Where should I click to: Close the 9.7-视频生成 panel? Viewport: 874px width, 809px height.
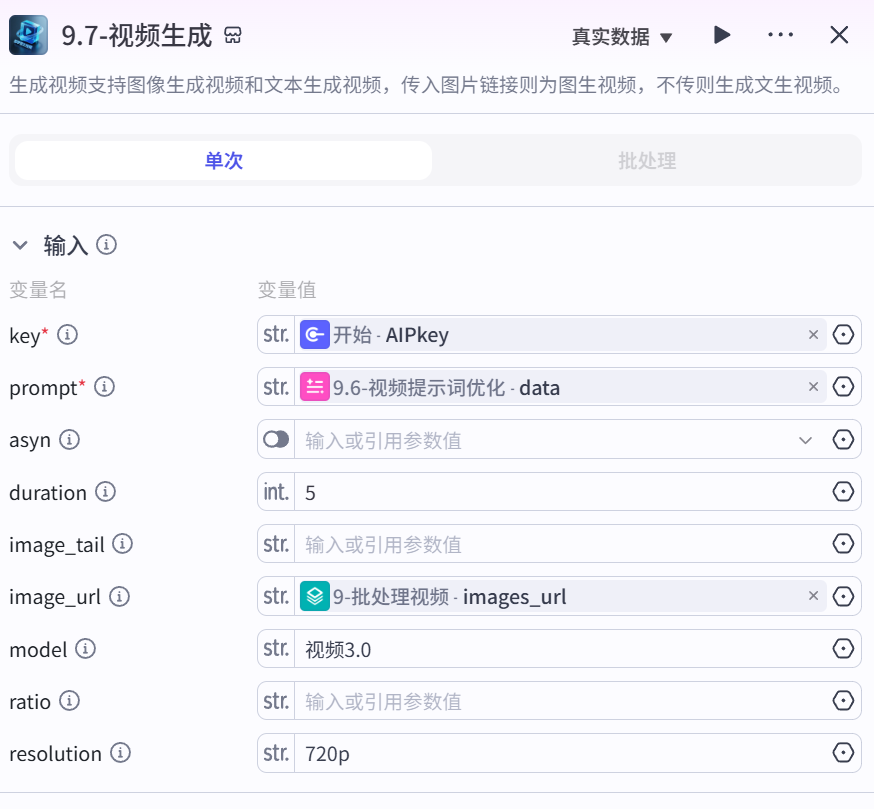point(839,35)
